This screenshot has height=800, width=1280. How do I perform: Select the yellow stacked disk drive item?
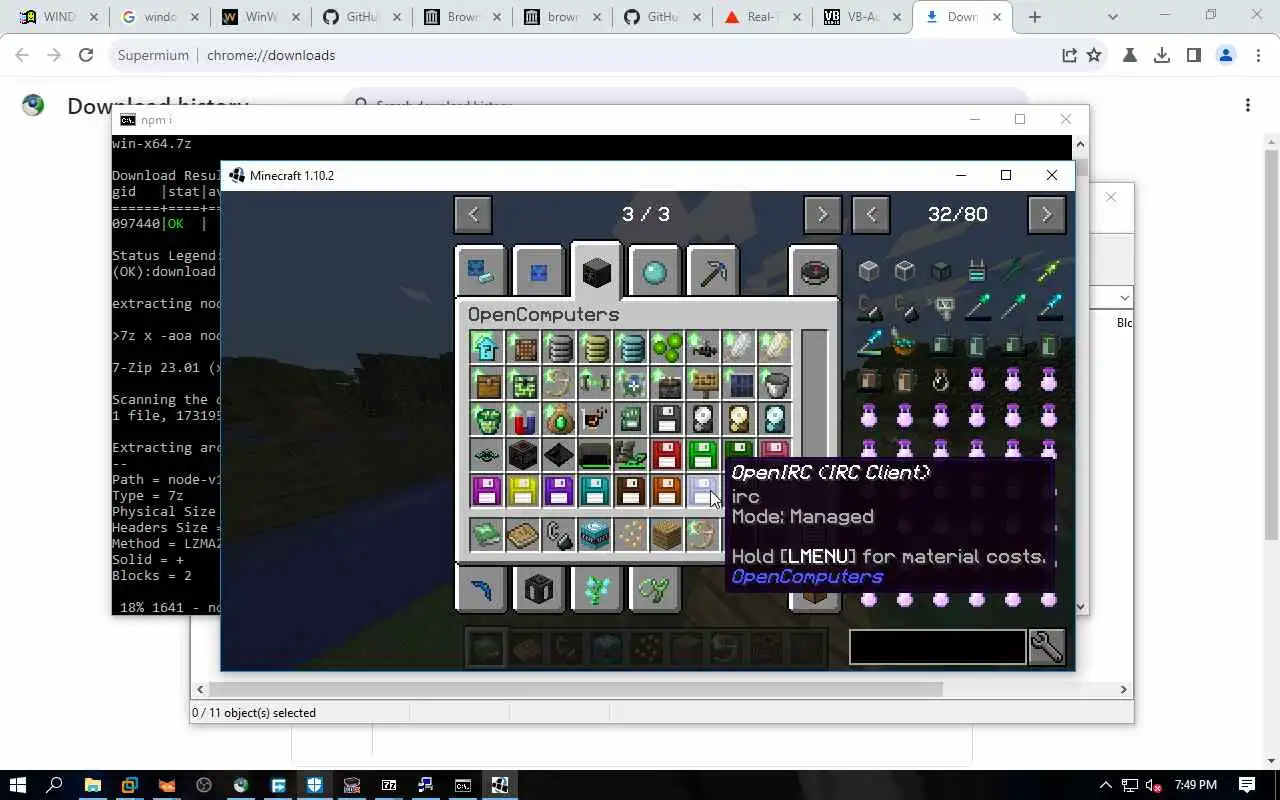(594, 347)
